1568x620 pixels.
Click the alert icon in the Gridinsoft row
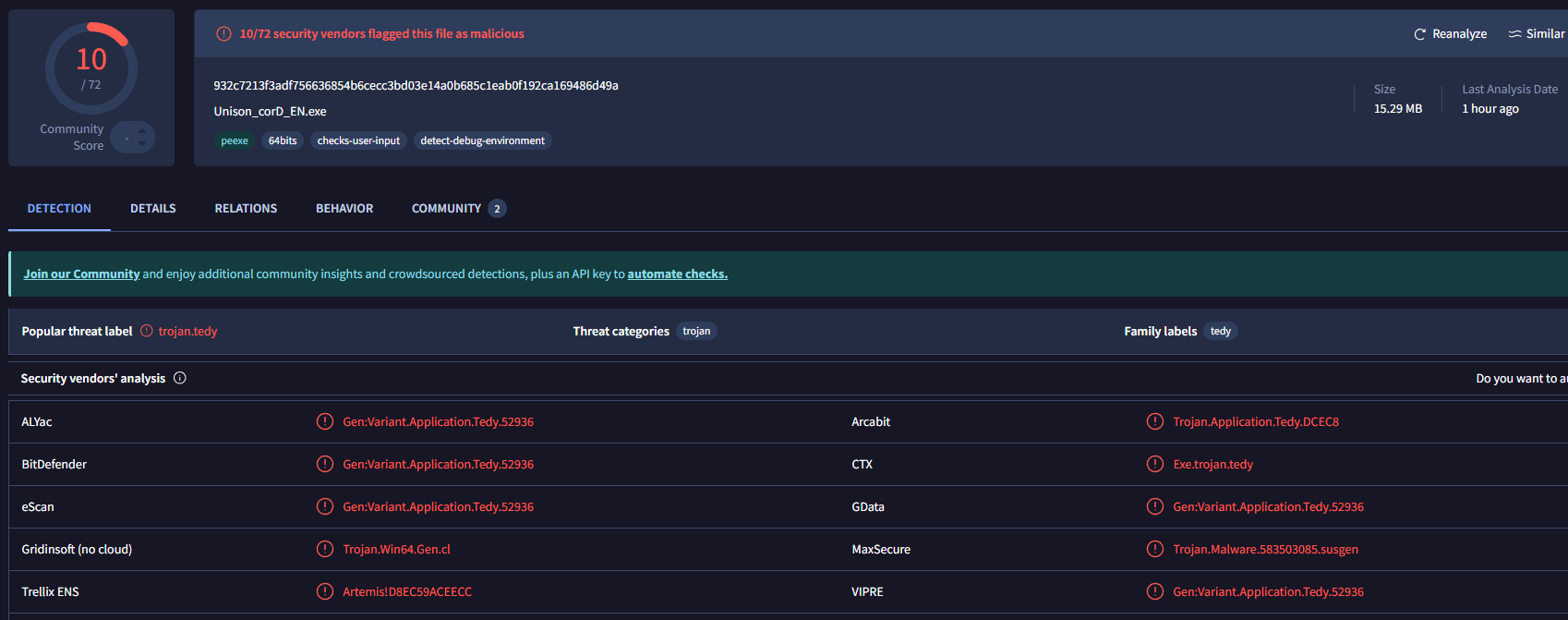pos(325,549)
